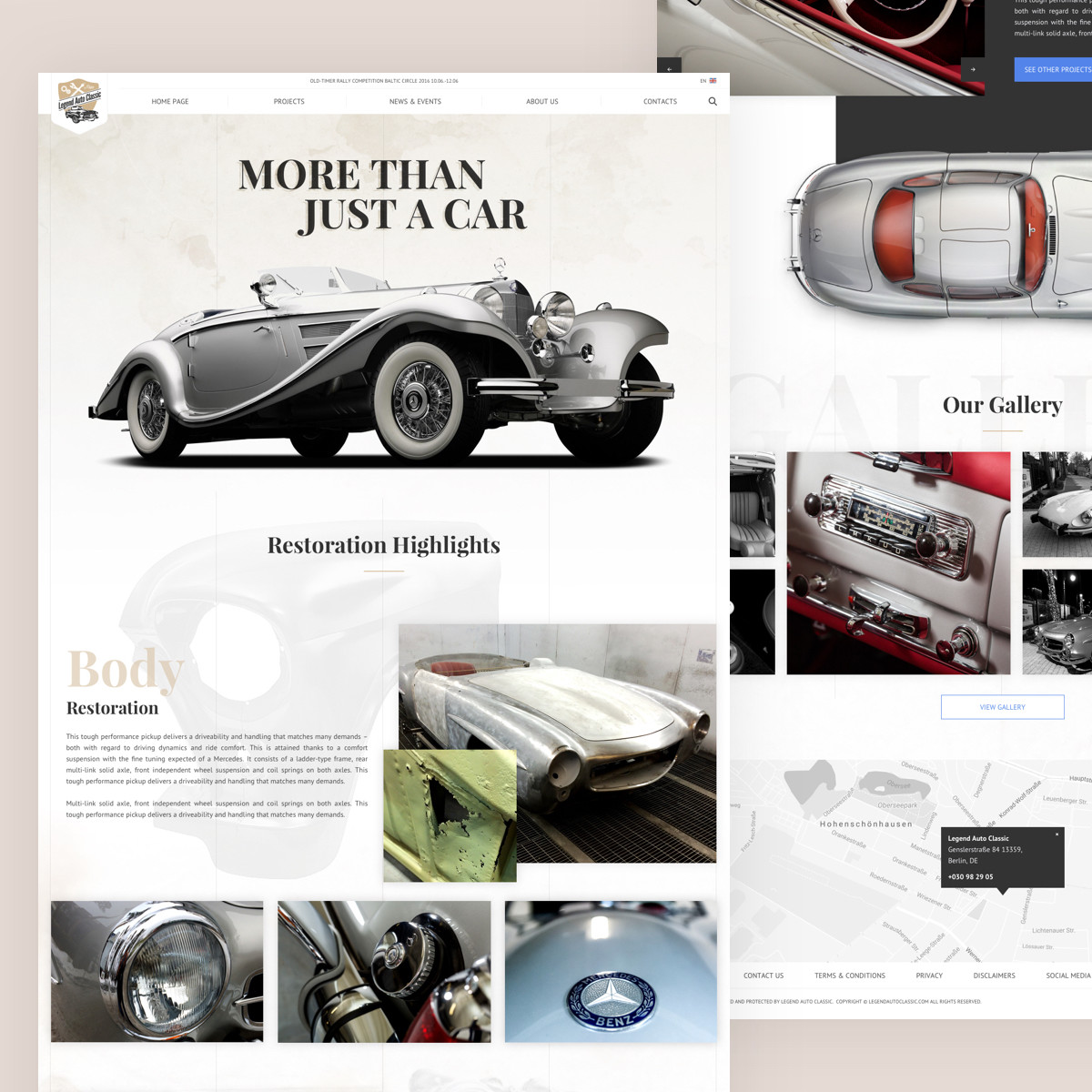Open the search magnifier icon in header
1092x1092 pixels.
[713, 101]
